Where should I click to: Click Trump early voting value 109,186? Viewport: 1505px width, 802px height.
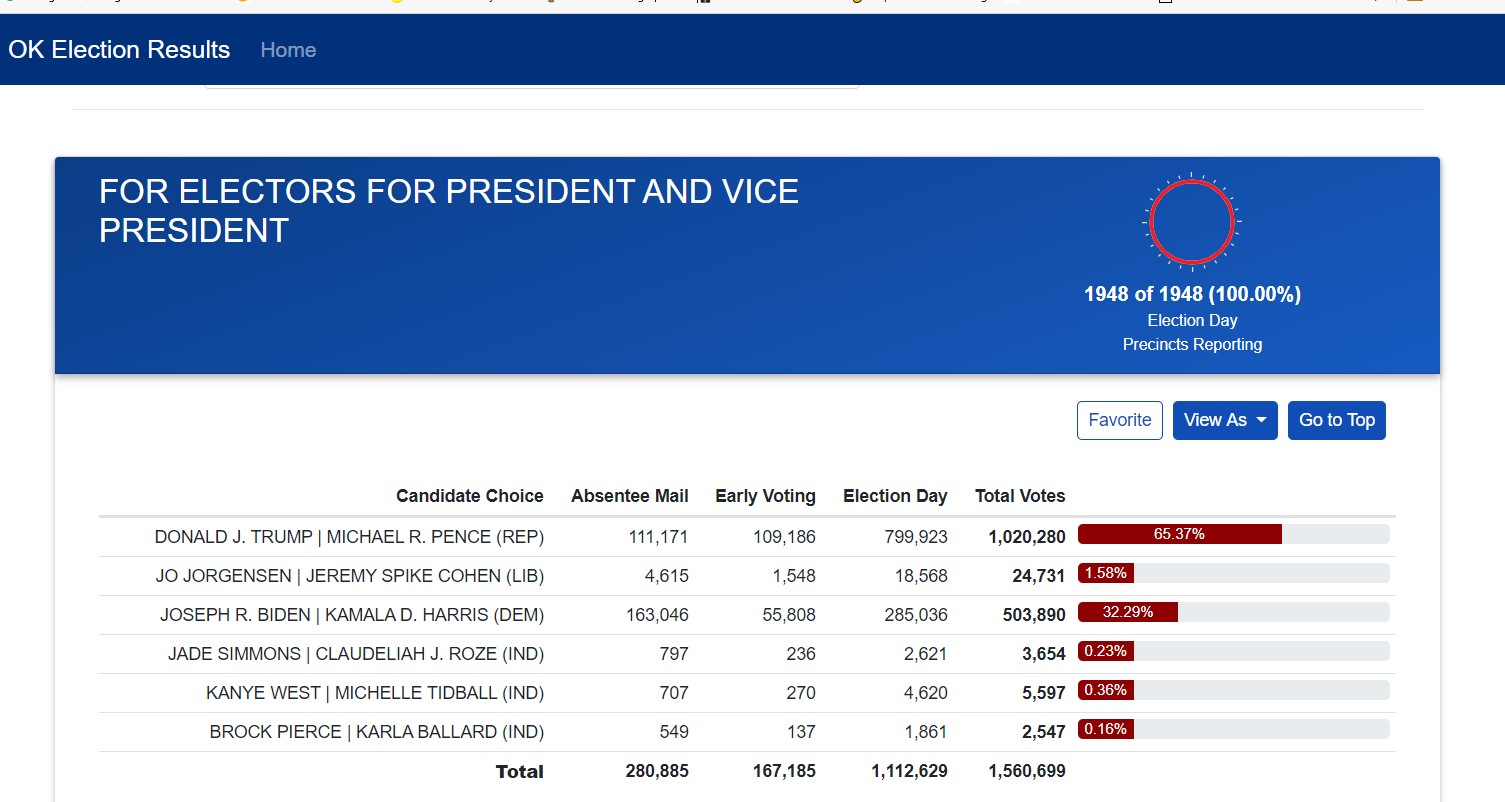tap(785, 537)
